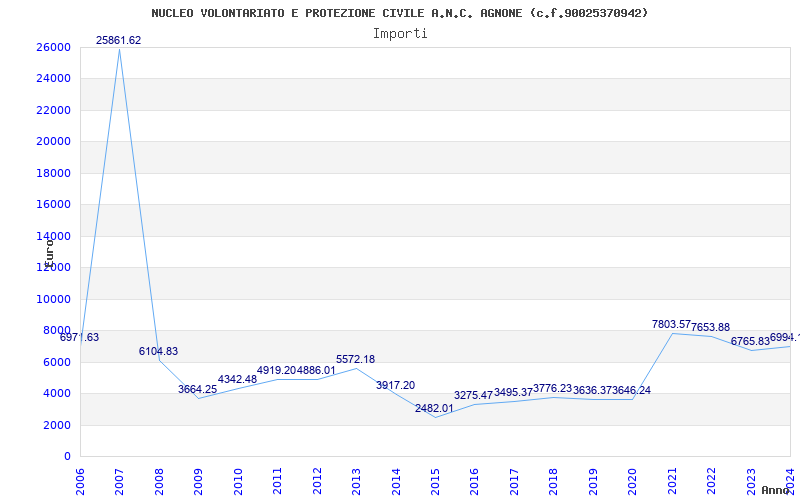
Task: Click the 18000 y-axis tick label
Action: (53, 173)
